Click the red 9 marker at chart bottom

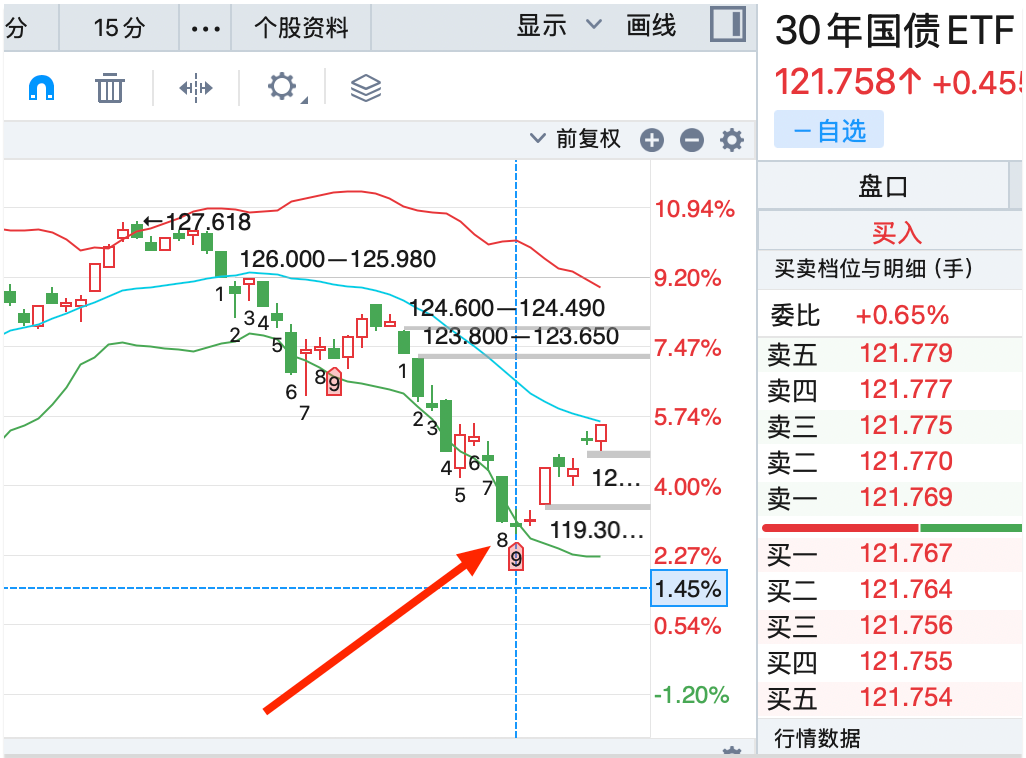(x=516, y=557)
